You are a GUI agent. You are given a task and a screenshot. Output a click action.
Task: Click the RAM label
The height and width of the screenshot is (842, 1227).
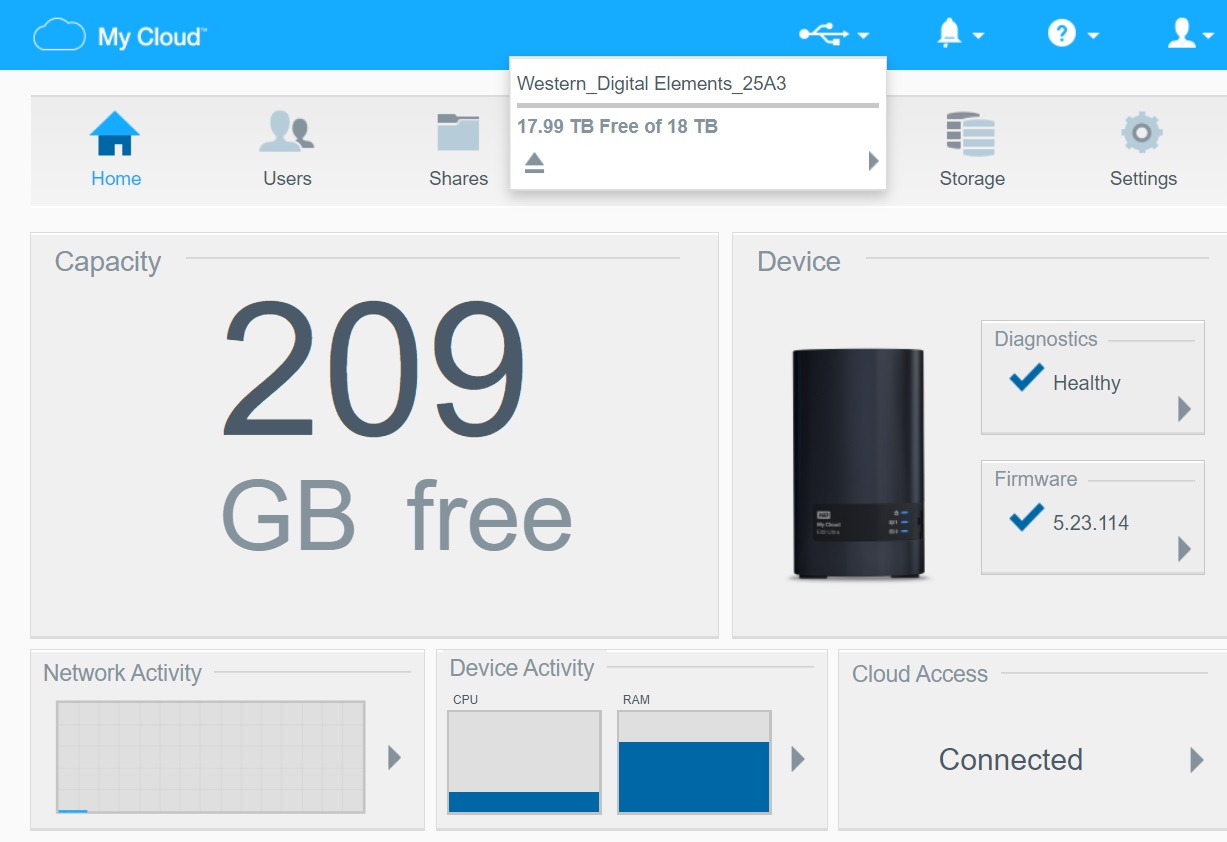[636, 700]
